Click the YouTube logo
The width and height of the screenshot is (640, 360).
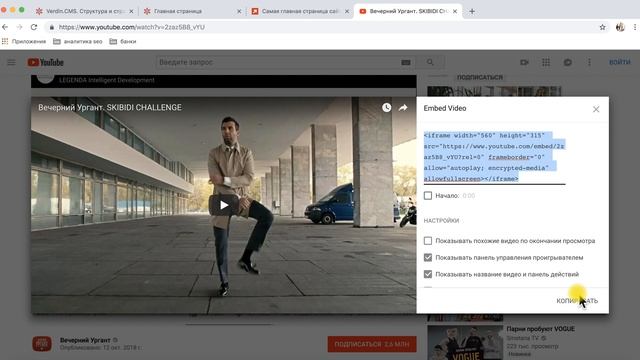tap(46, 62)
